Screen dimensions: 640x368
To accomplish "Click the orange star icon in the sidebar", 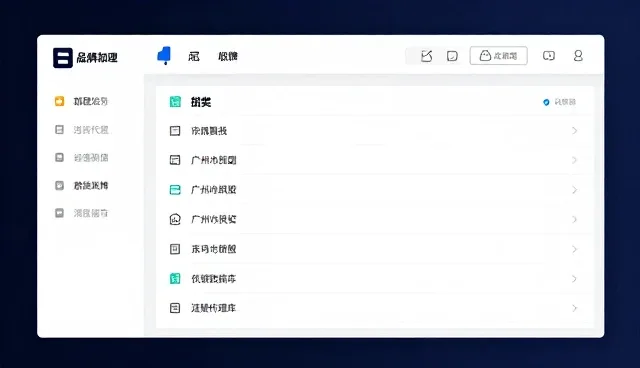I will (60, 101).
